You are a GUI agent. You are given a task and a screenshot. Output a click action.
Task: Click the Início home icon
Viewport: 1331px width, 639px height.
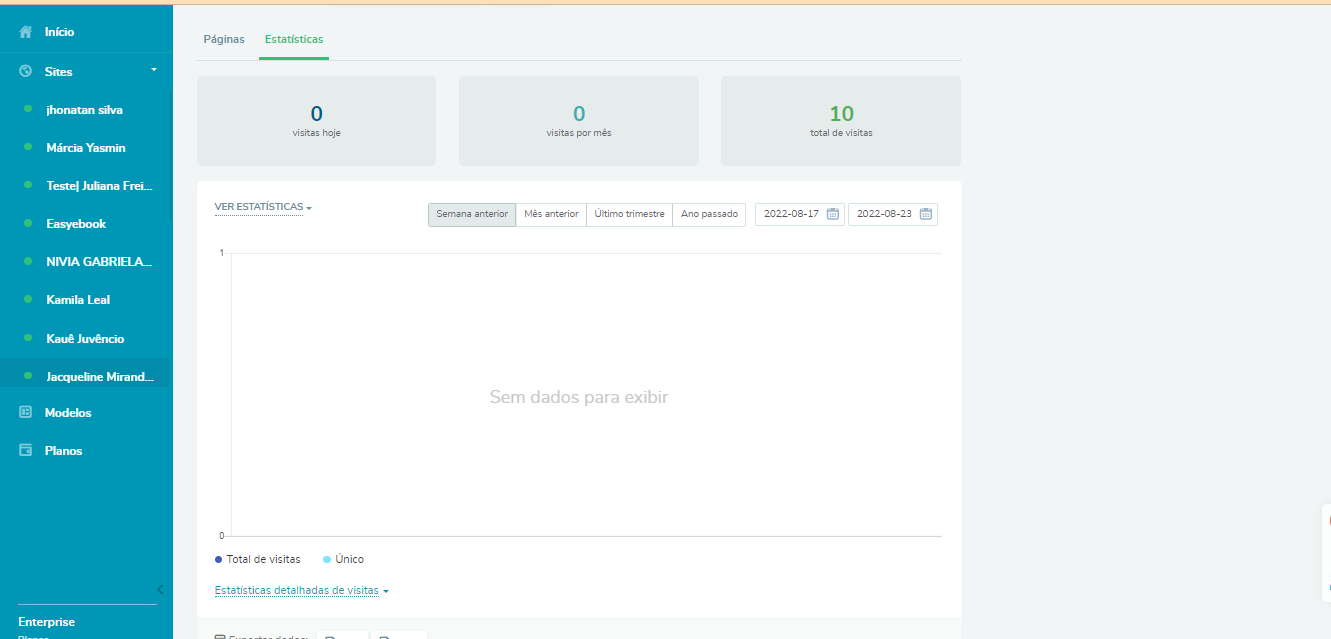[x=26, y=32]
